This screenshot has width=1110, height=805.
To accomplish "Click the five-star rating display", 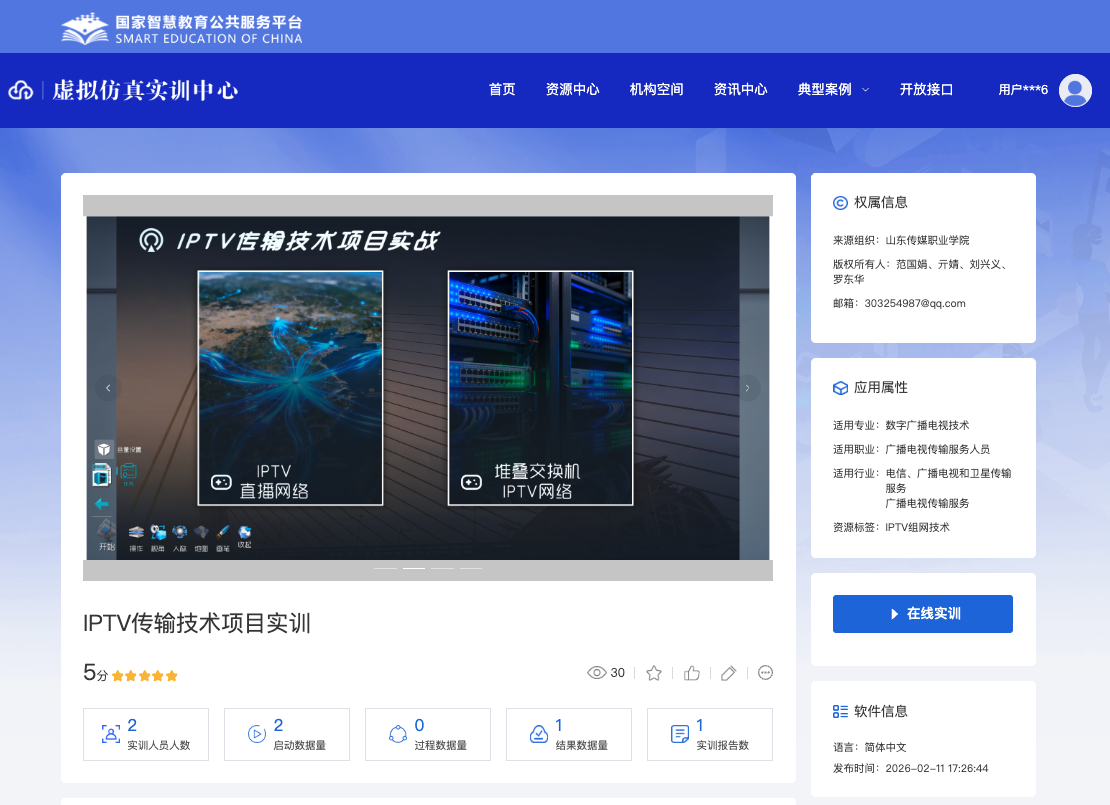I will pyautogui.click(x=145, y=676).
